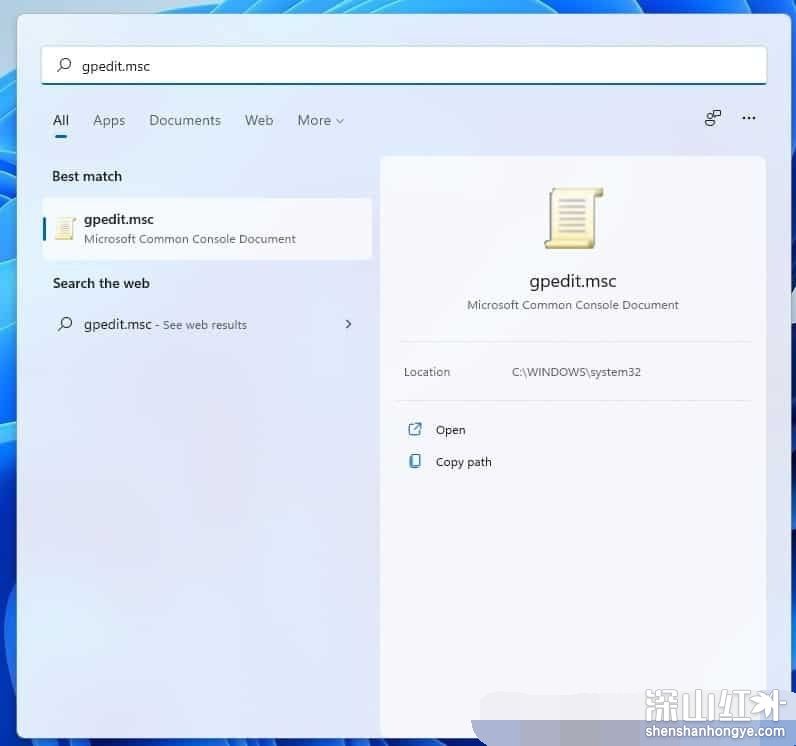The height and width of the screenshot is (746, 796).
Task: Click the web search magnifier icon
Action: click(65, 324)
